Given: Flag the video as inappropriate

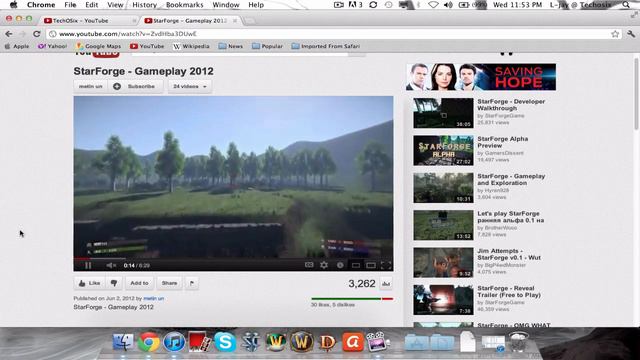Looking at the screenshot, I should pyautogui.click(x=192, y=283).
